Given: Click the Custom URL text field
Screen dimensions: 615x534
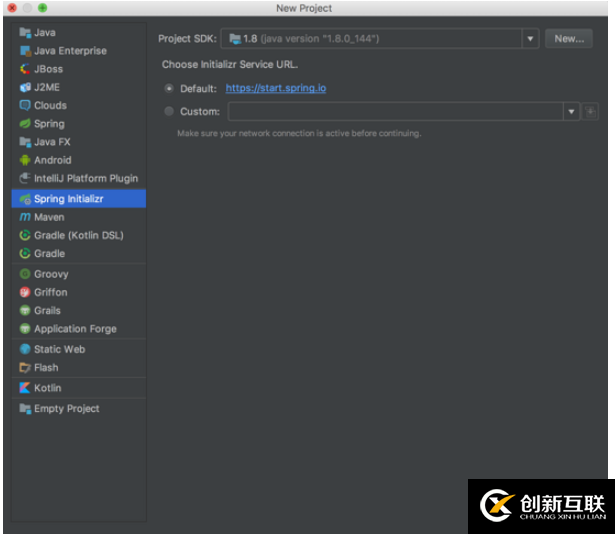Looking at the screenshot, I should 396,112.
